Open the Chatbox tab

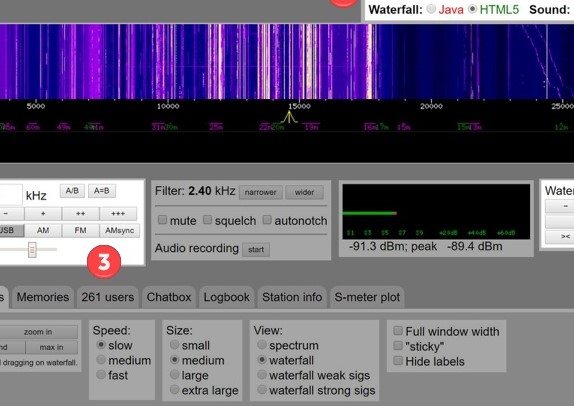pos(169,297)
